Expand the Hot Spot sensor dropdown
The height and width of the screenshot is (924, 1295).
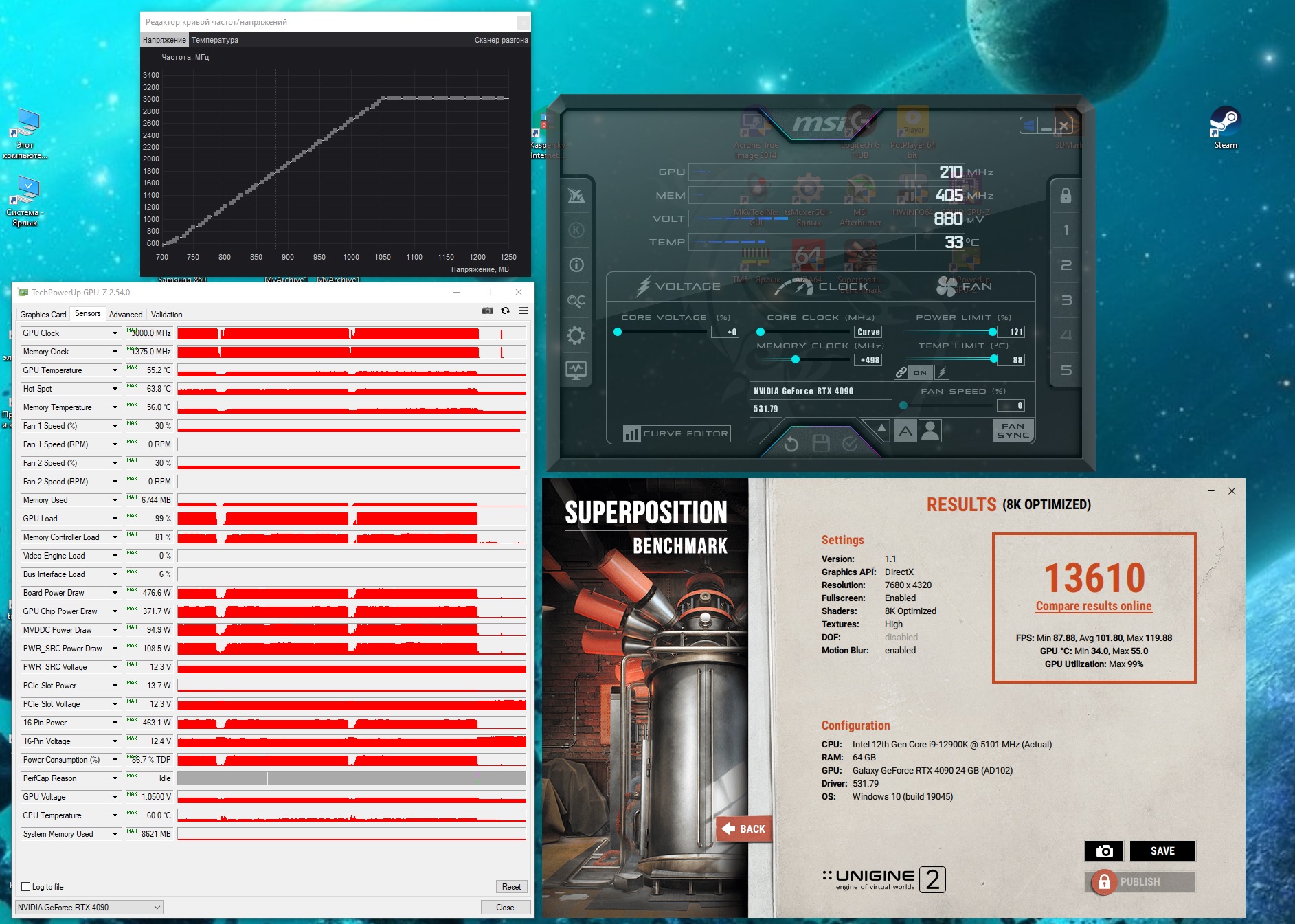[115, 389]
